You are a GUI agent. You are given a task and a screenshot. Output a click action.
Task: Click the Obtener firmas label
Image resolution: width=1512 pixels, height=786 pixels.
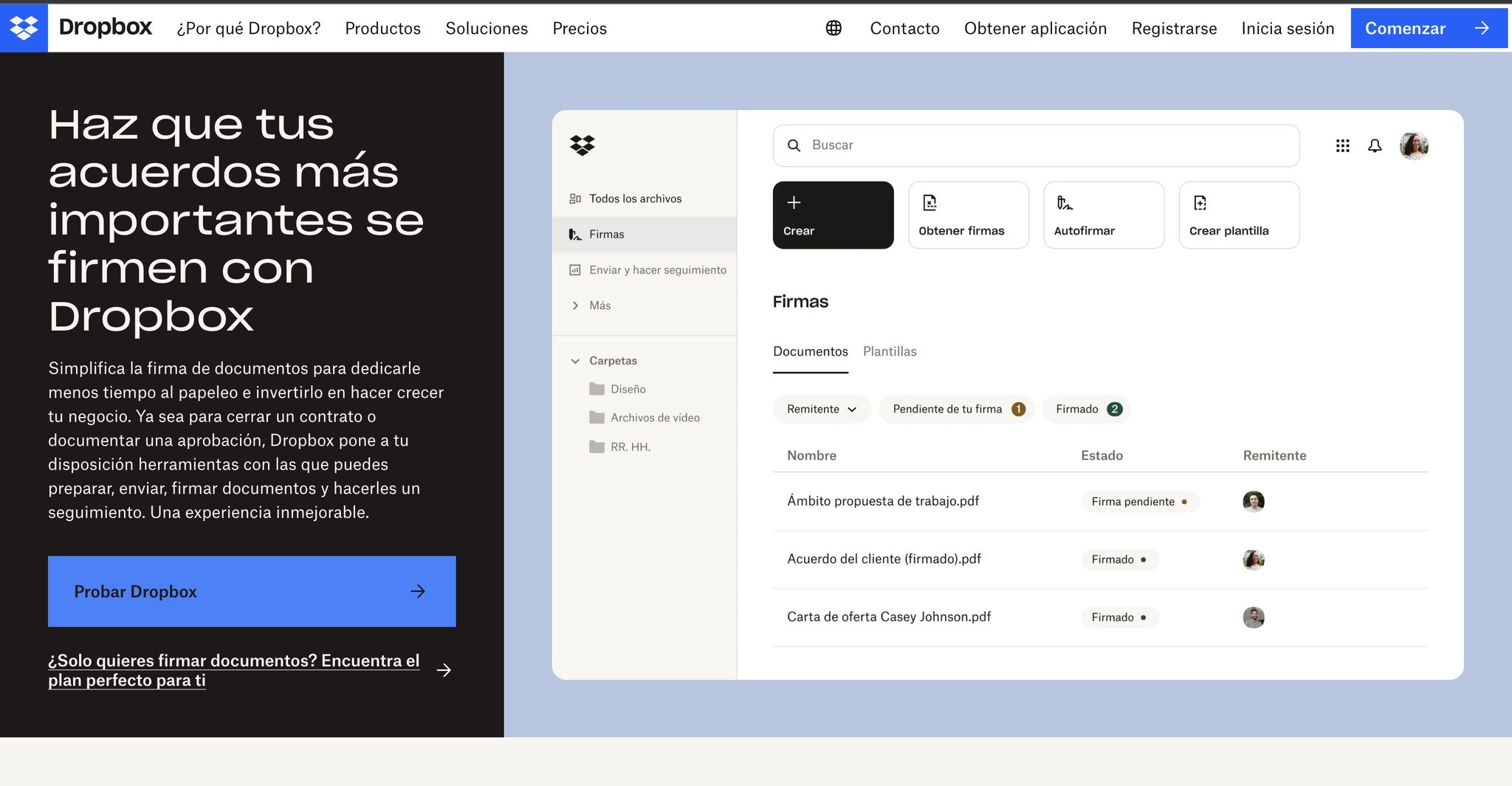[961, 231]
